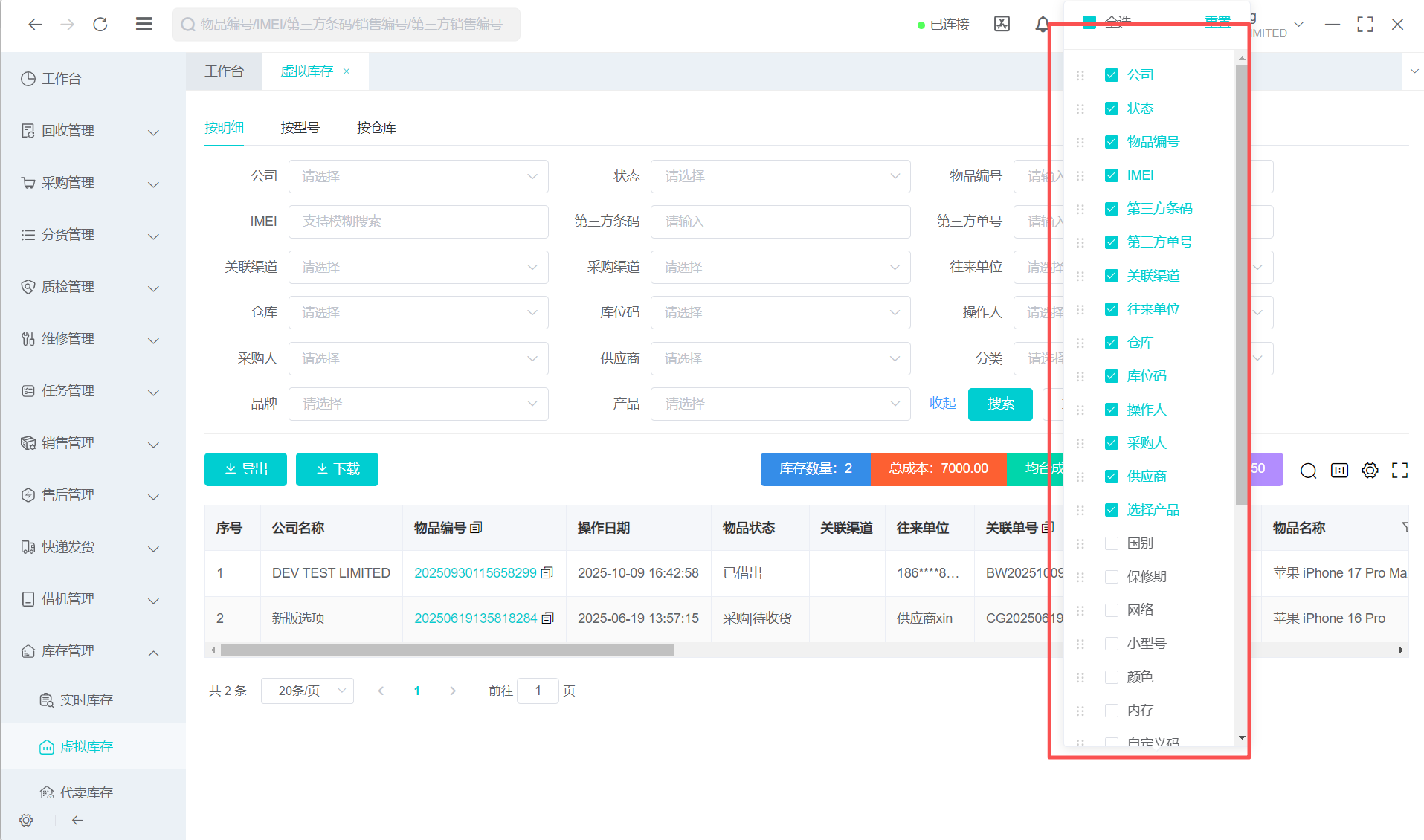1424x840 pixels.
Task: Enable the 国别 column checkbox
Action: tap(1112, 543)
